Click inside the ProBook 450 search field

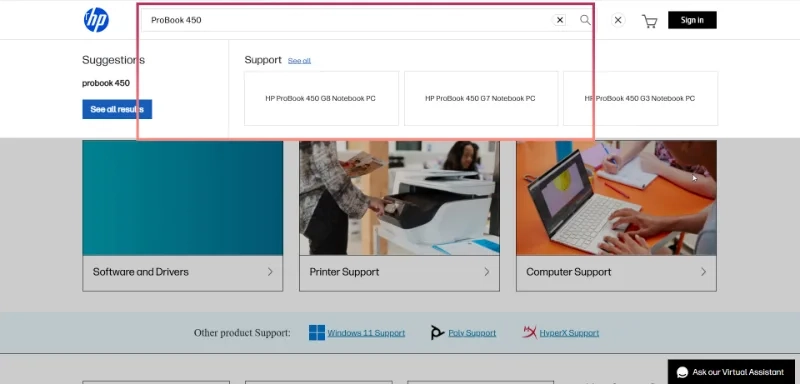point(346,20)
